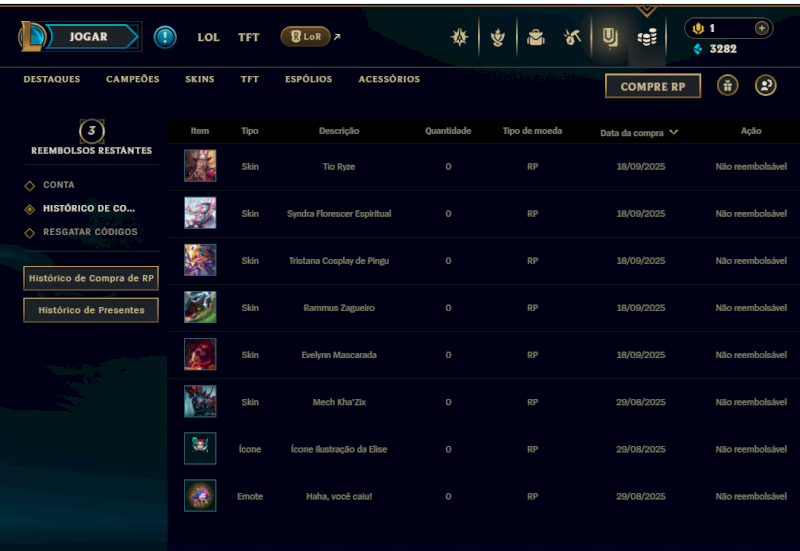Open the Collection backpack icon
800x551 pixels.
coord(535,37)
